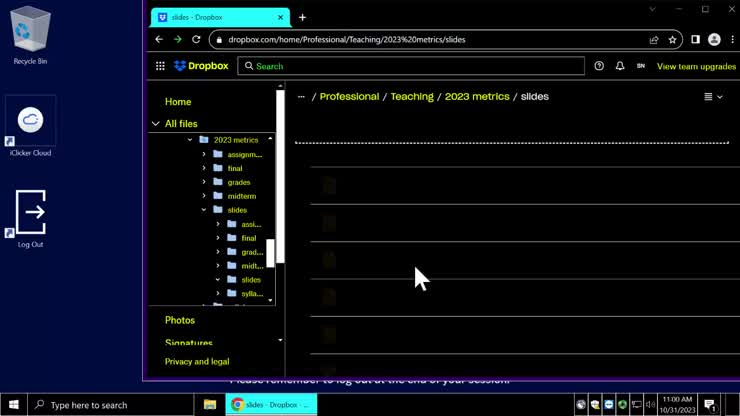Collapse the 2023 metrics folder tree
Screen dimensions: 740x416
pos(190,140)
